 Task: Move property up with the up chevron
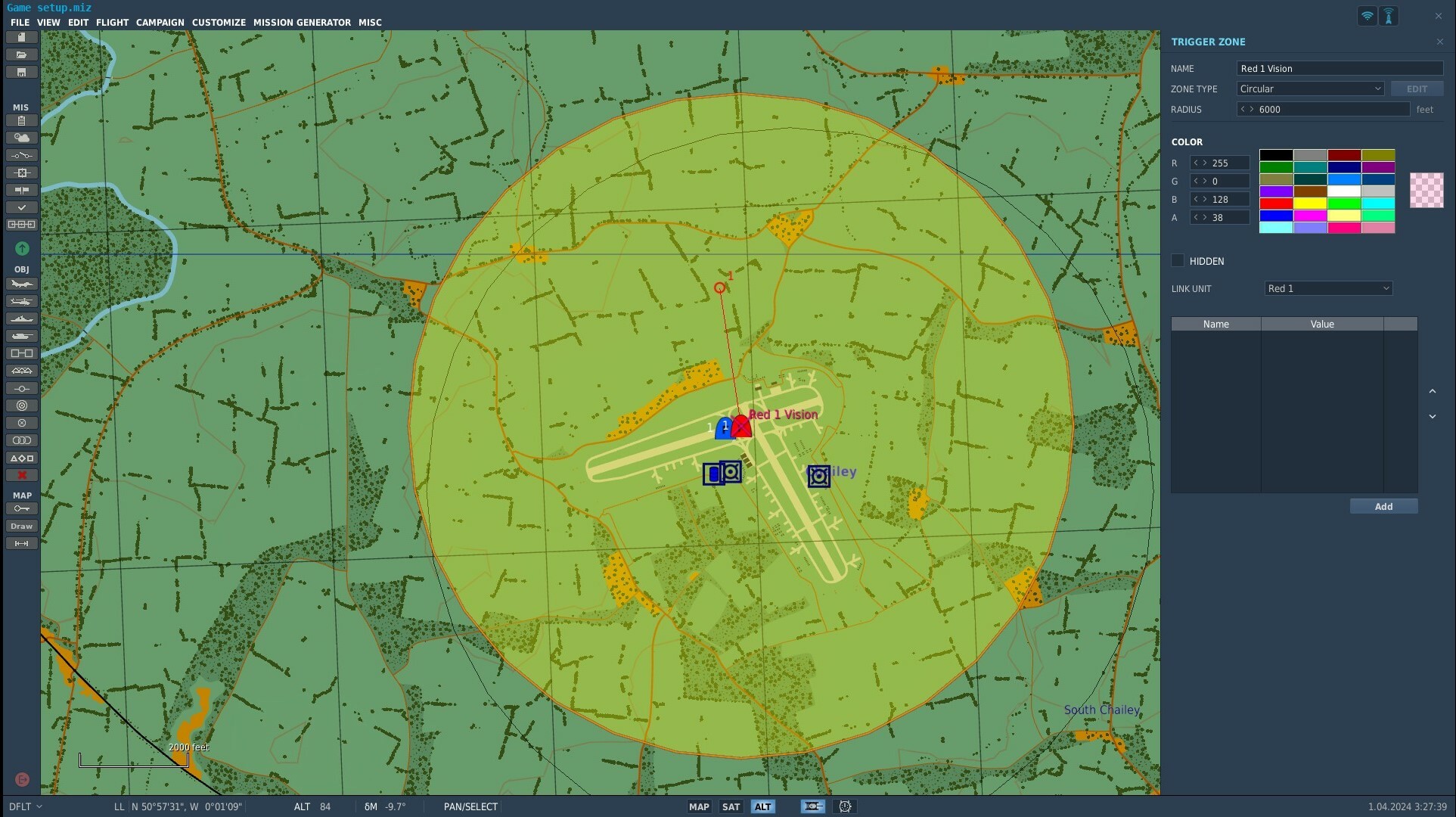coord(1432,391)
